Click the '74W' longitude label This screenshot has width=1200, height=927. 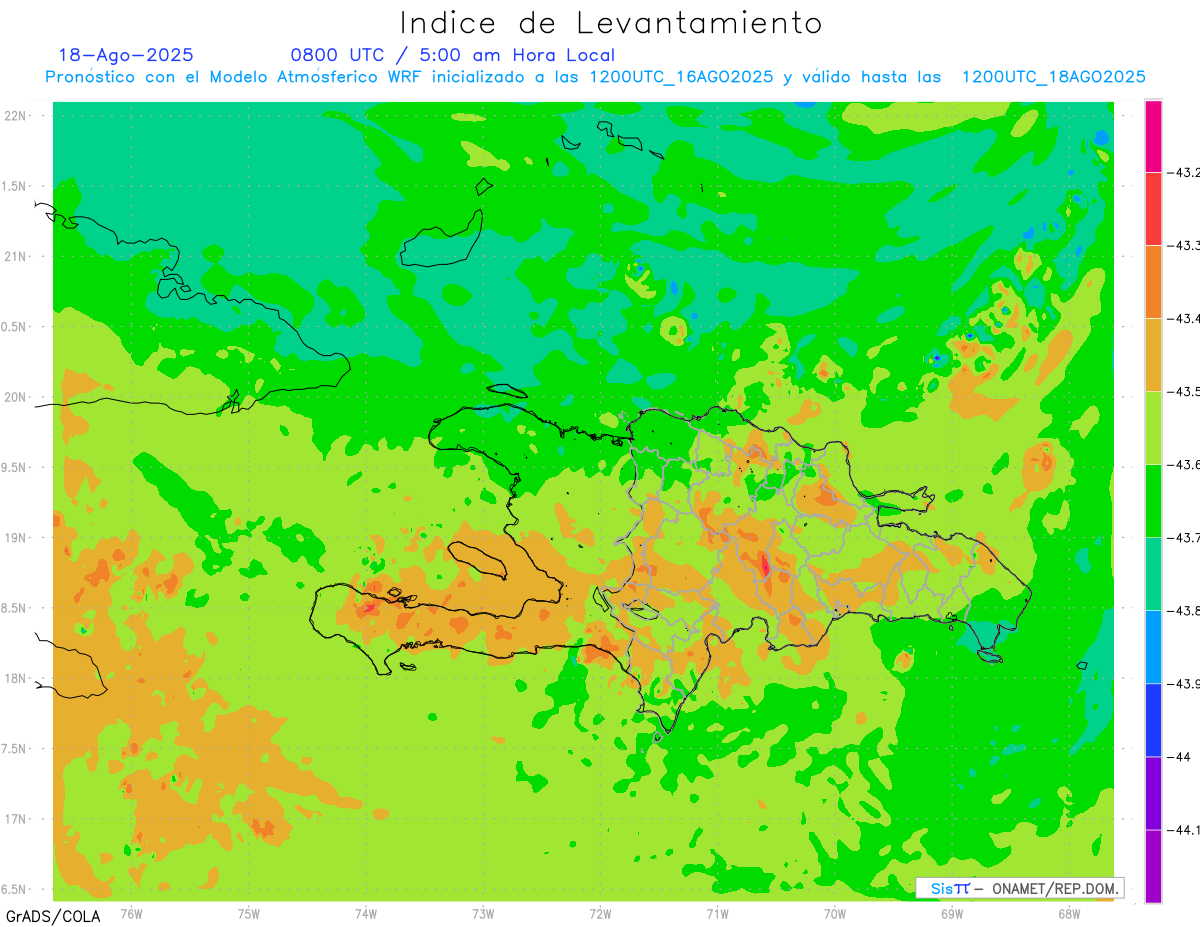tap(366, 913)
